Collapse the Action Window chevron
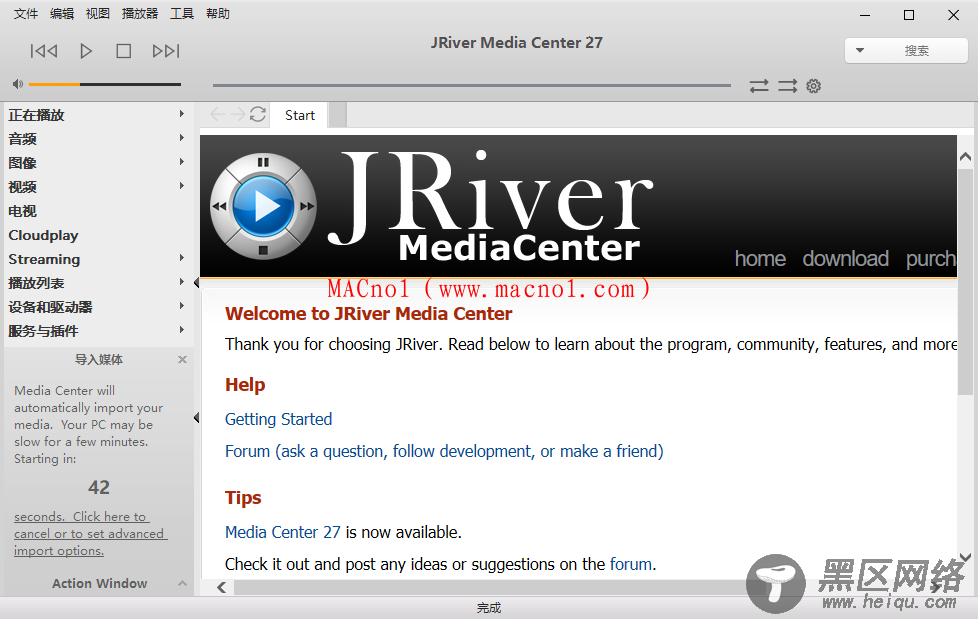 click(x=182, y=583)
